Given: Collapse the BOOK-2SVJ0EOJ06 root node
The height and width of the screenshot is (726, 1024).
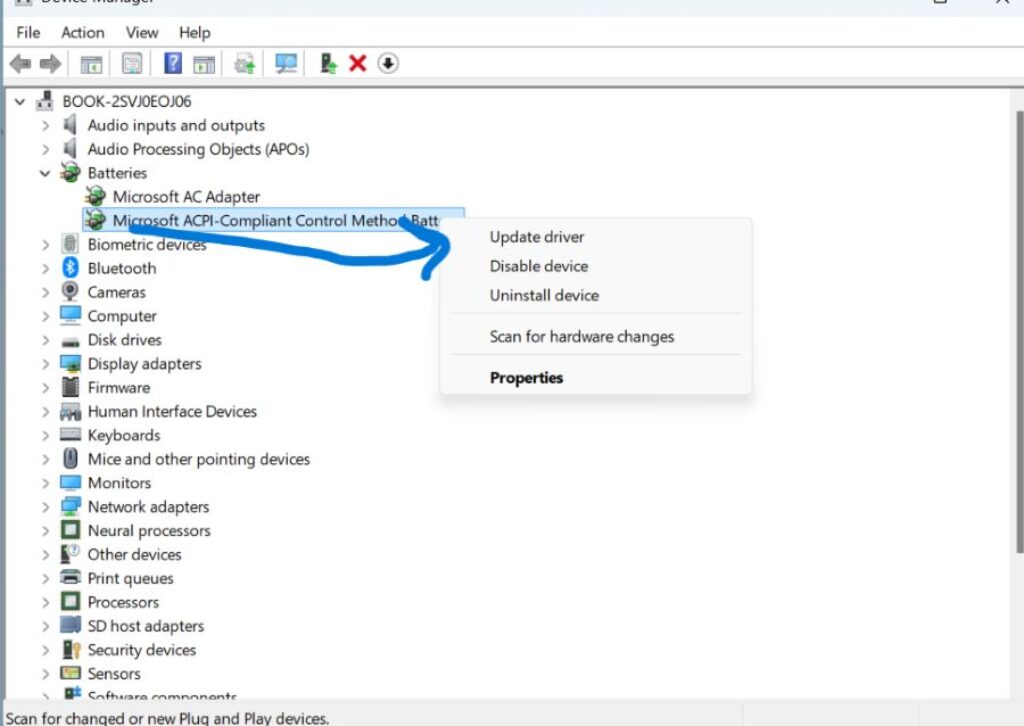Looking at the screenshot, I should pyautogui.click(x=20, y=102).
